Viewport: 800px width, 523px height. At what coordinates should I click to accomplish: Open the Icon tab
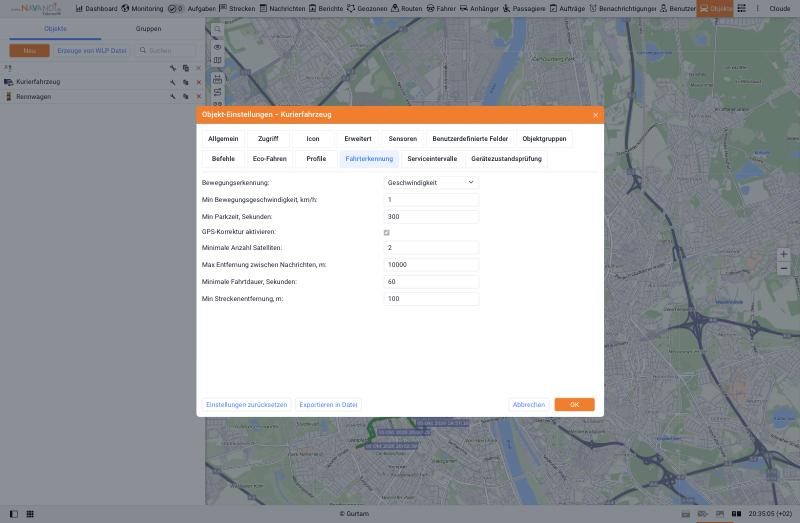(313, 139)
